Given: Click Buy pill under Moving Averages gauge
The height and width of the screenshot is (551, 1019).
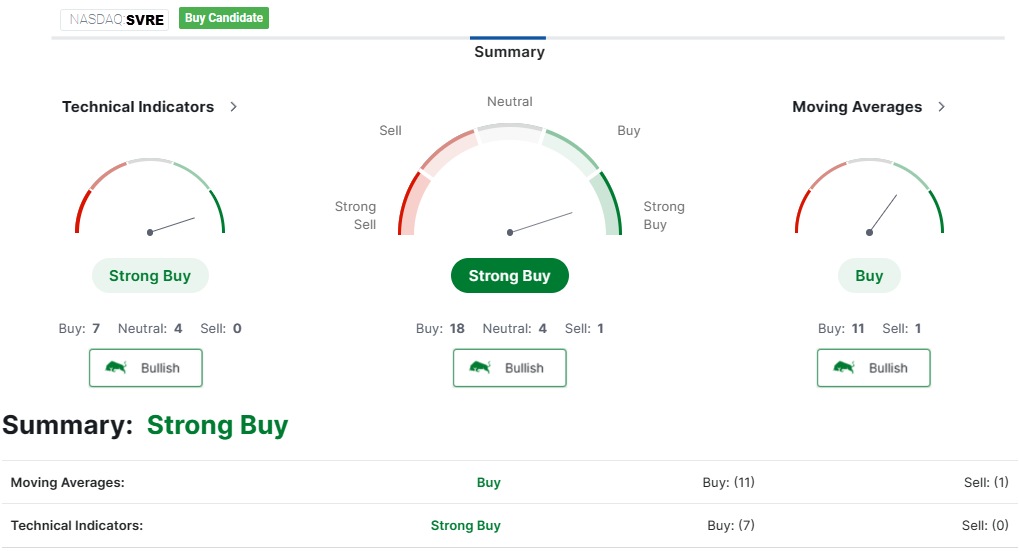Looking at the screenshot, I should 869,276.
